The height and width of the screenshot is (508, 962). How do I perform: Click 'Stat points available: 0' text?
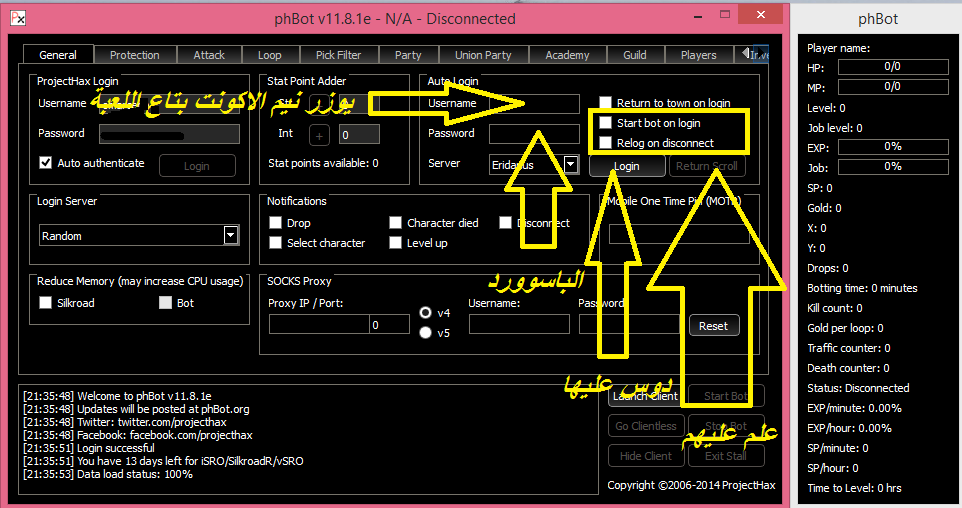click(x=323, y=163)
